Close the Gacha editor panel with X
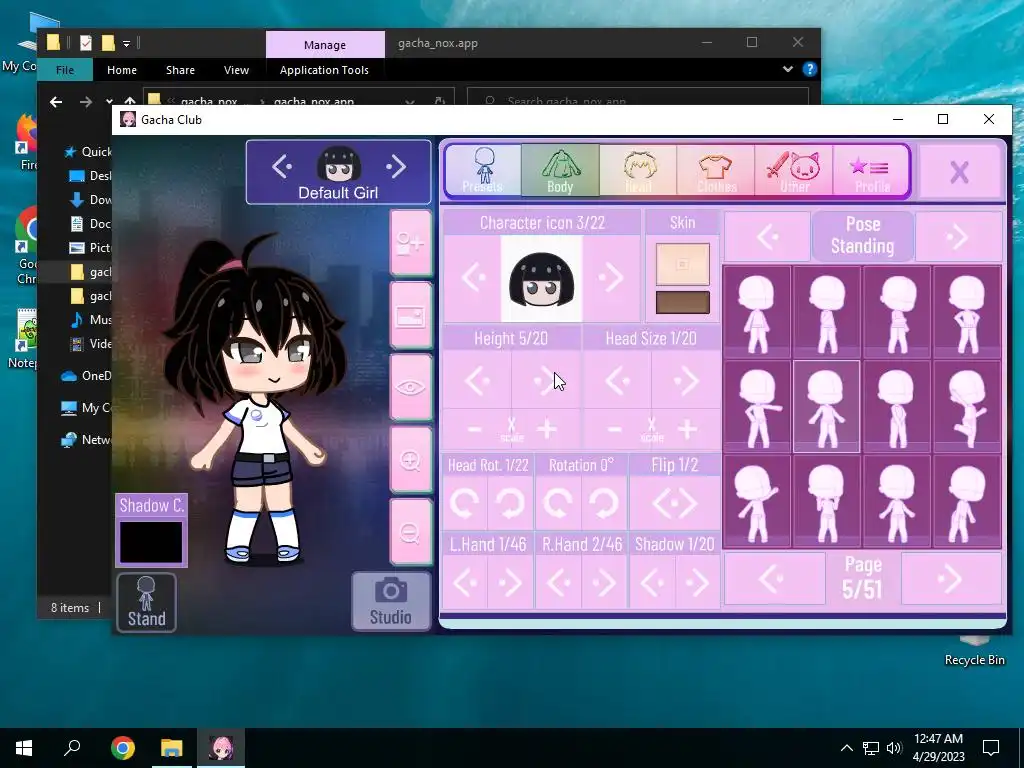This screenshot has width=1024, height=768. (x=959, y=172)
